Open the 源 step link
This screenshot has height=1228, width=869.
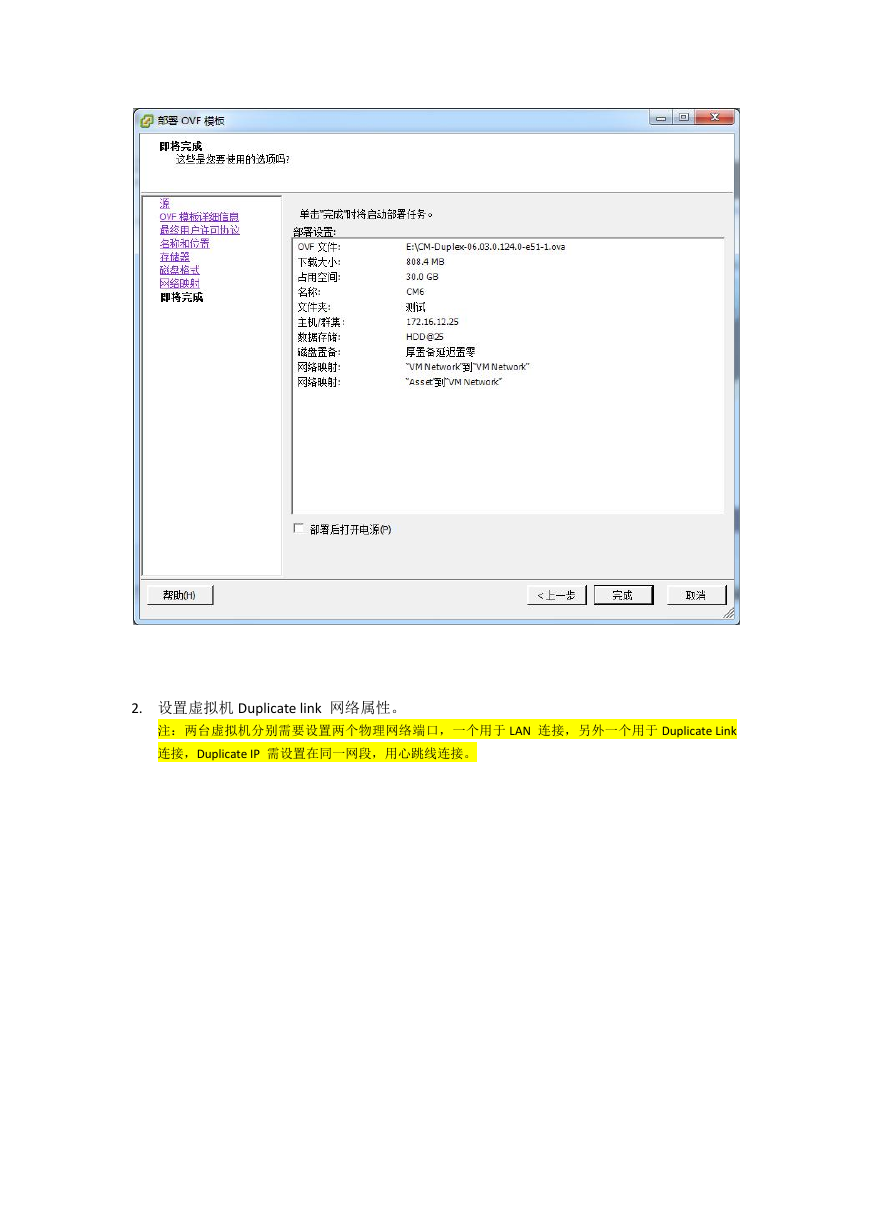click(164, 203)
